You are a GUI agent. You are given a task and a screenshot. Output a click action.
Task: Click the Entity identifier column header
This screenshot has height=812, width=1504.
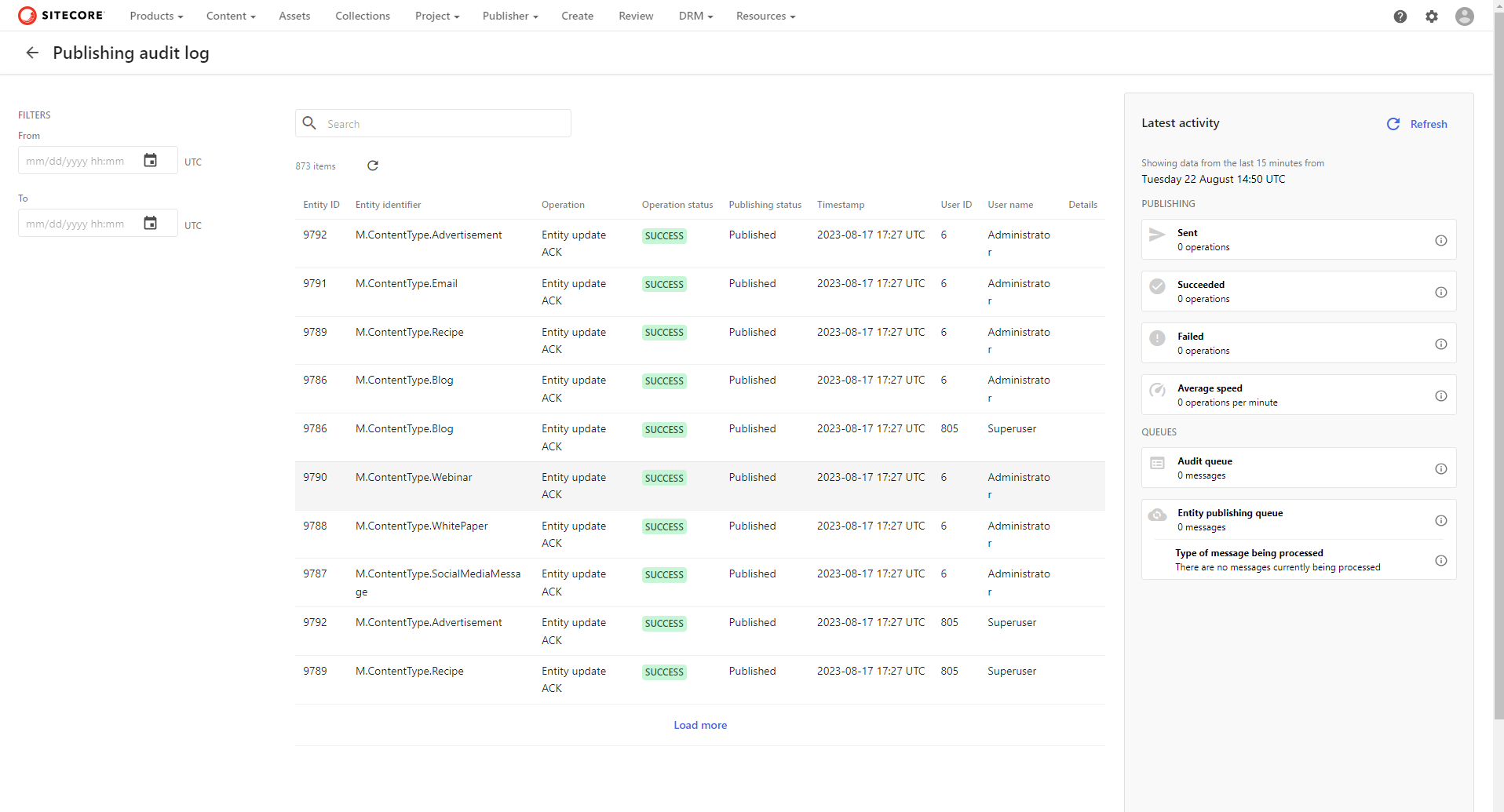pos(388,205)
